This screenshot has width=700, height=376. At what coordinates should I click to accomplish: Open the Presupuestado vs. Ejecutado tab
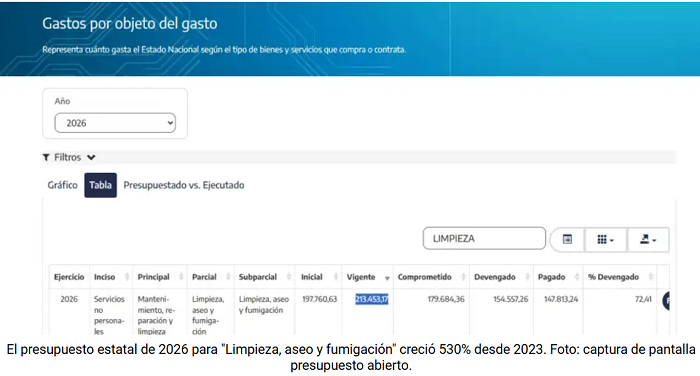click(x=184, y=185)
